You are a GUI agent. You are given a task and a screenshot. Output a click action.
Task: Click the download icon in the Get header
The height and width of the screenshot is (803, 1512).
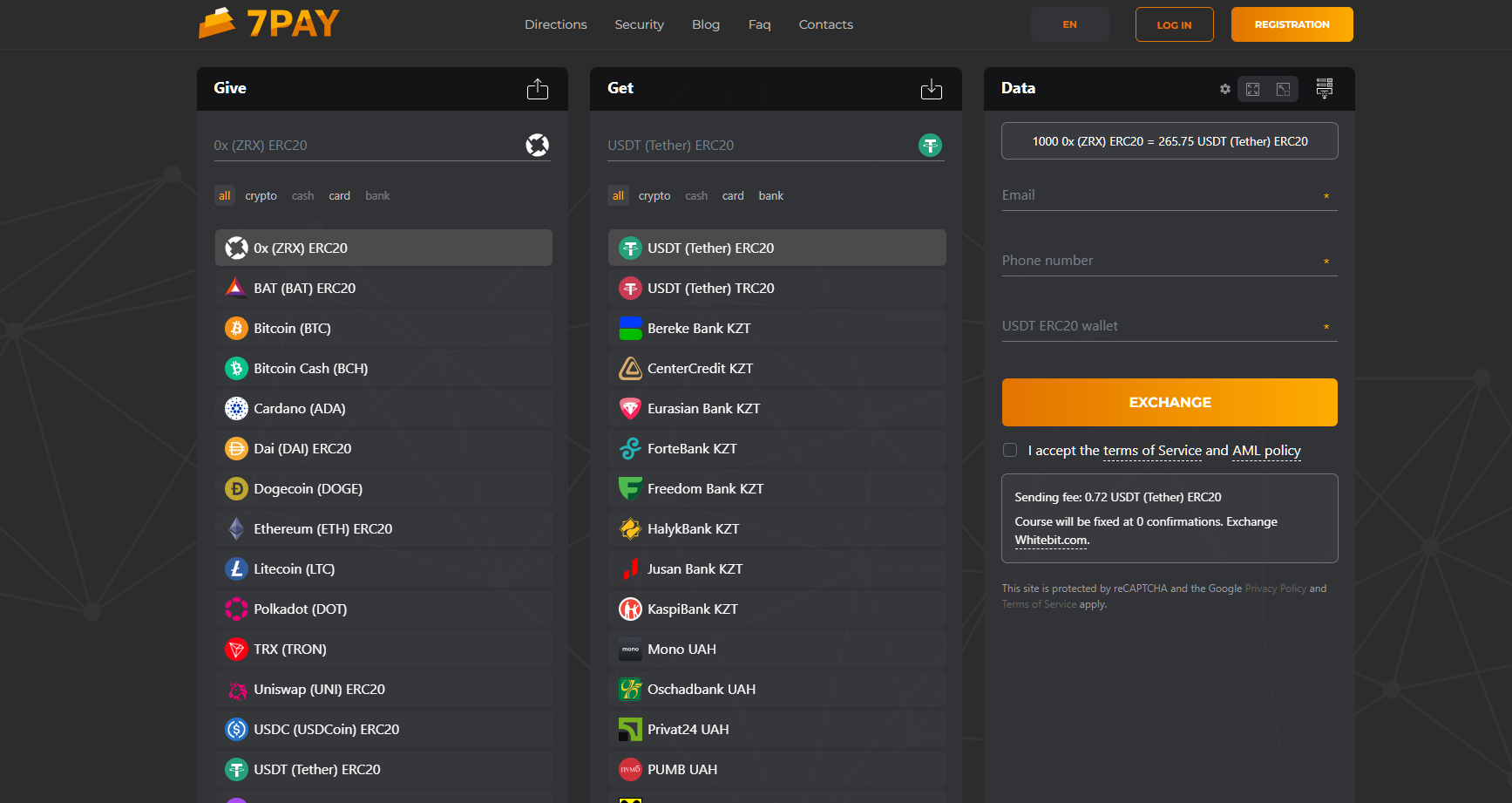932,88
